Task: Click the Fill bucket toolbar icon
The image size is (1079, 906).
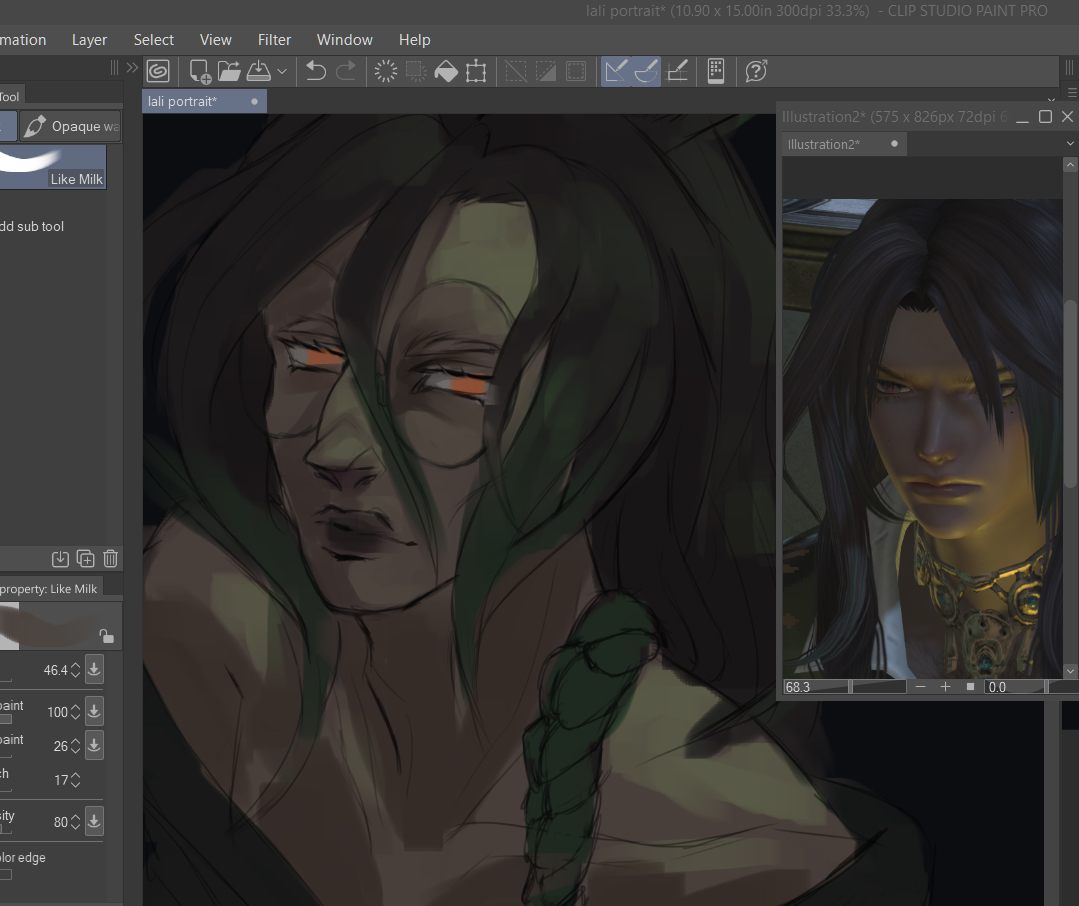Action: (x=446, y=71)
